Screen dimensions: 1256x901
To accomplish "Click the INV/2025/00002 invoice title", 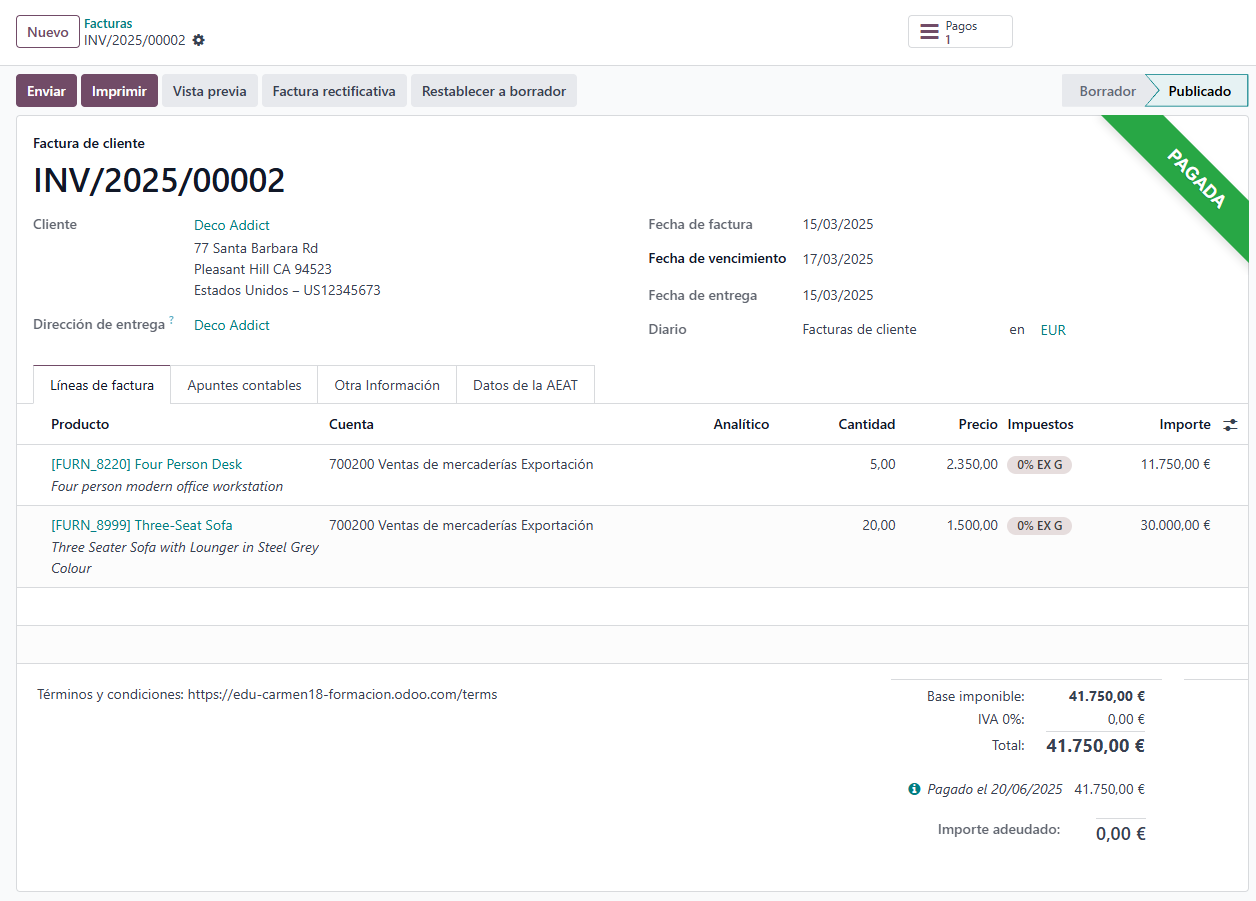I will (x=159, y=180).
